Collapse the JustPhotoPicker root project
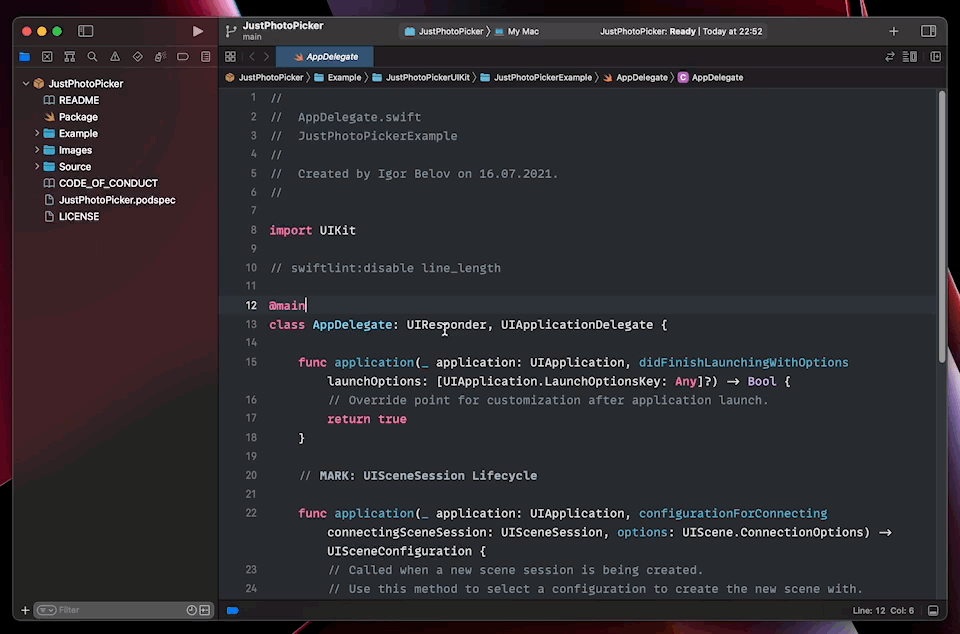The image size is (960, 634). coord(26,83)
